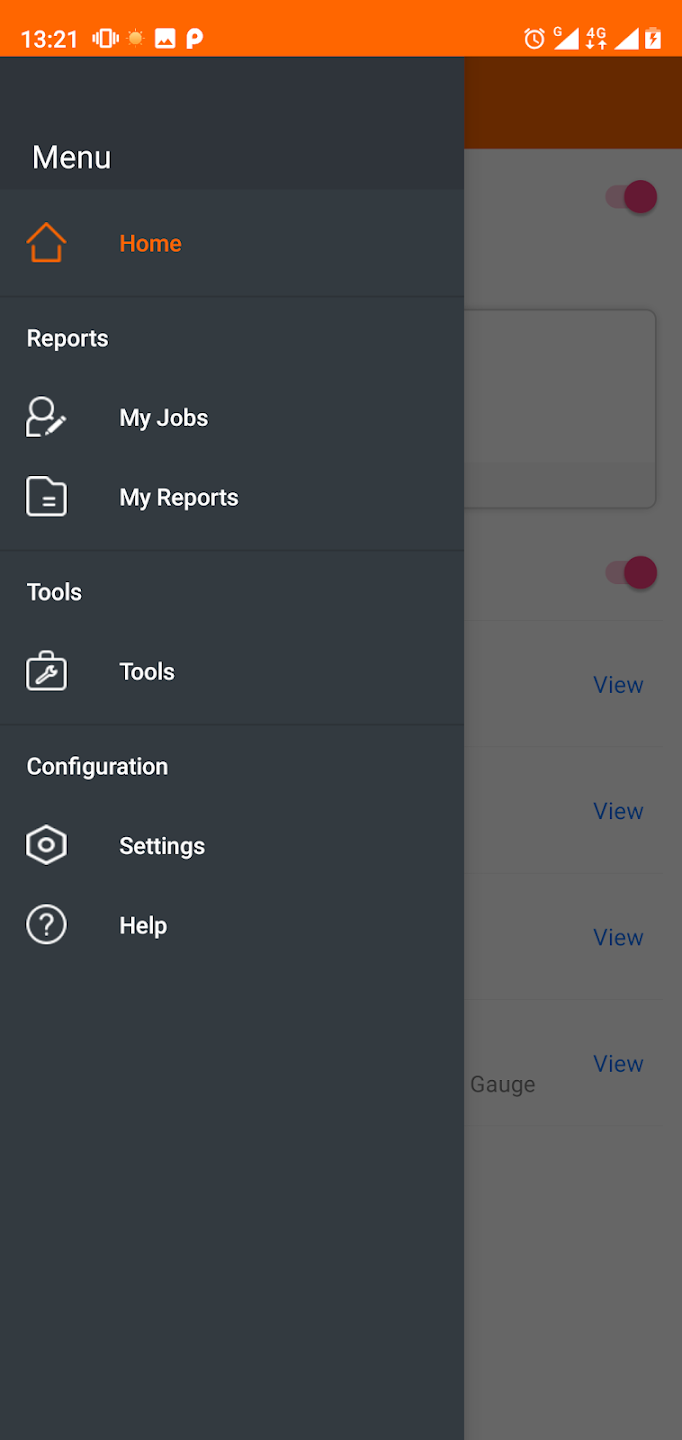Click the My Jobs person-with-pencil icon
Screen dimensions: 682x1440
point(46,418)
